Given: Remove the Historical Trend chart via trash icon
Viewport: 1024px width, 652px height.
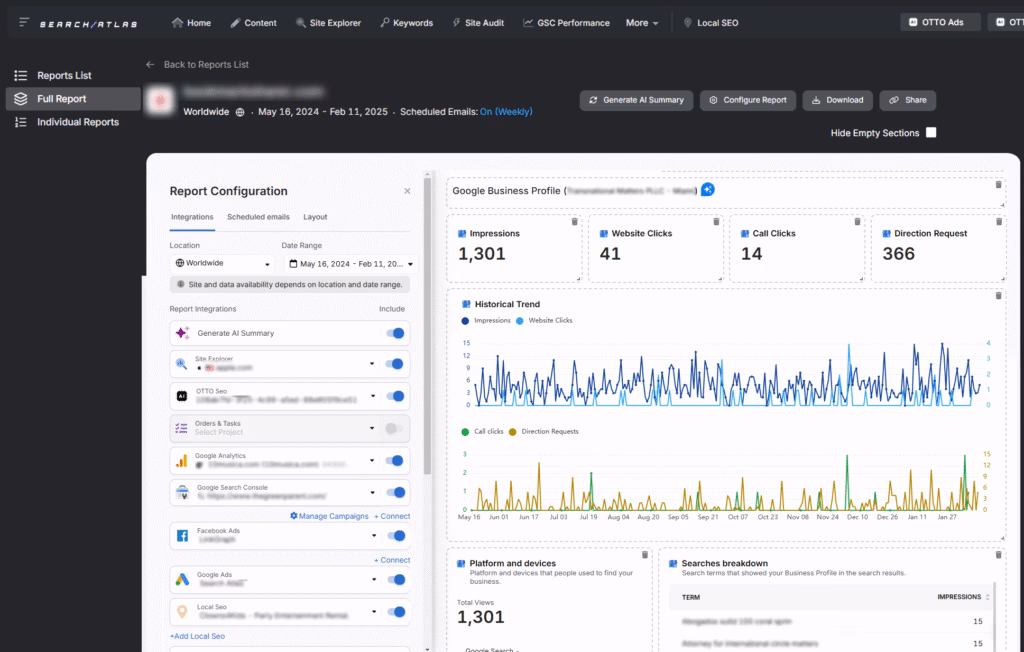Looking at the screenshot, I should coord(998,295).
